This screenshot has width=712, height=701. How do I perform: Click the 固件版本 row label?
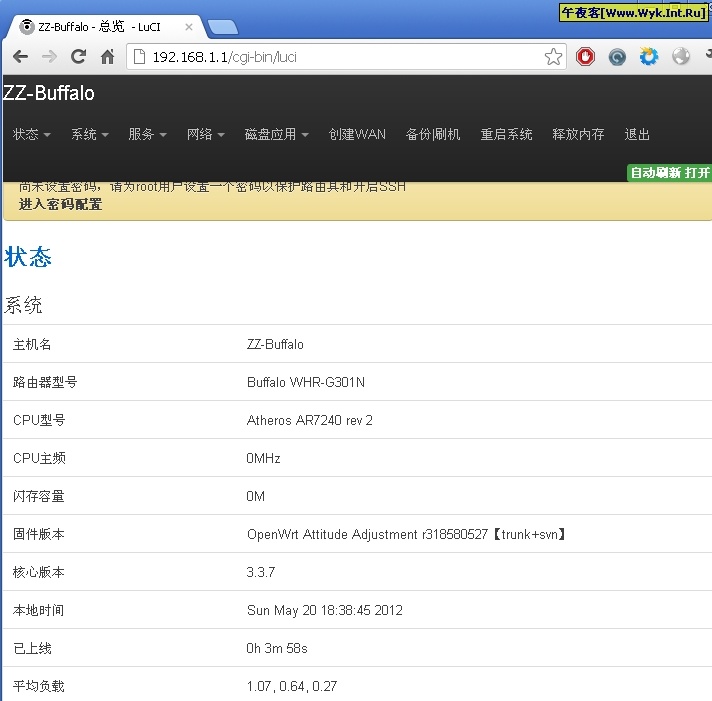point(39,534)
